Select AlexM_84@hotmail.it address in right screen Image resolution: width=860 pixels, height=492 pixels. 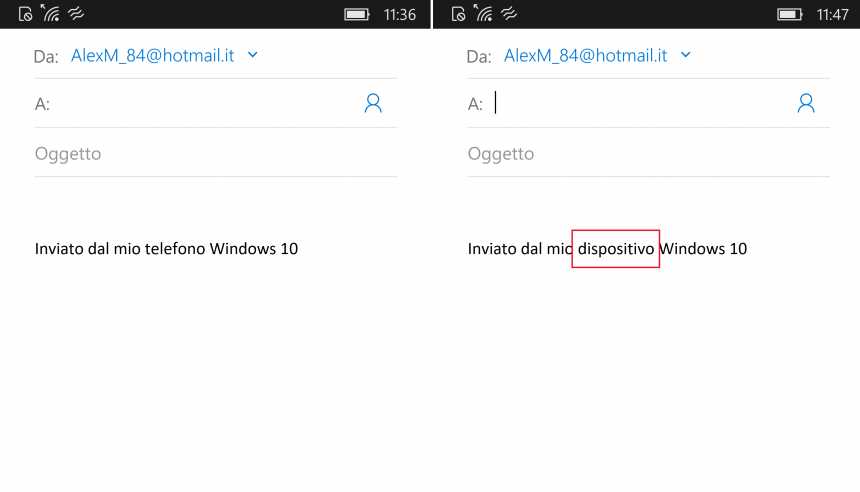585,55
